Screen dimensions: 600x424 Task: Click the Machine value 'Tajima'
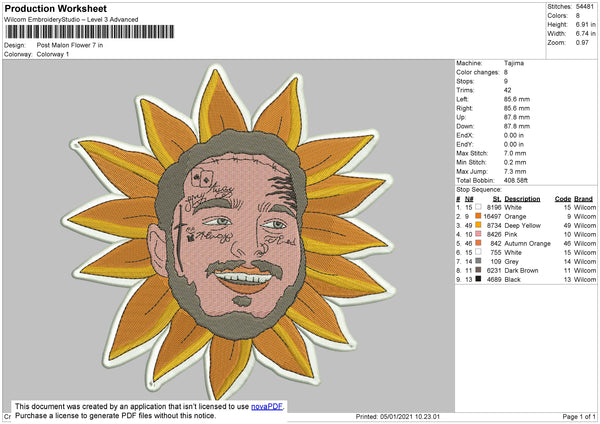514,63
